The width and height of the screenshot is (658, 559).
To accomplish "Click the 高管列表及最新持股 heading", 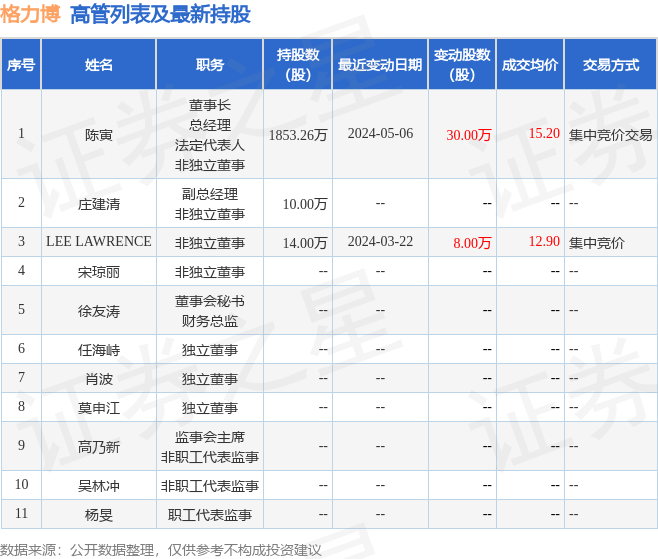I will (x=160, y=14).
